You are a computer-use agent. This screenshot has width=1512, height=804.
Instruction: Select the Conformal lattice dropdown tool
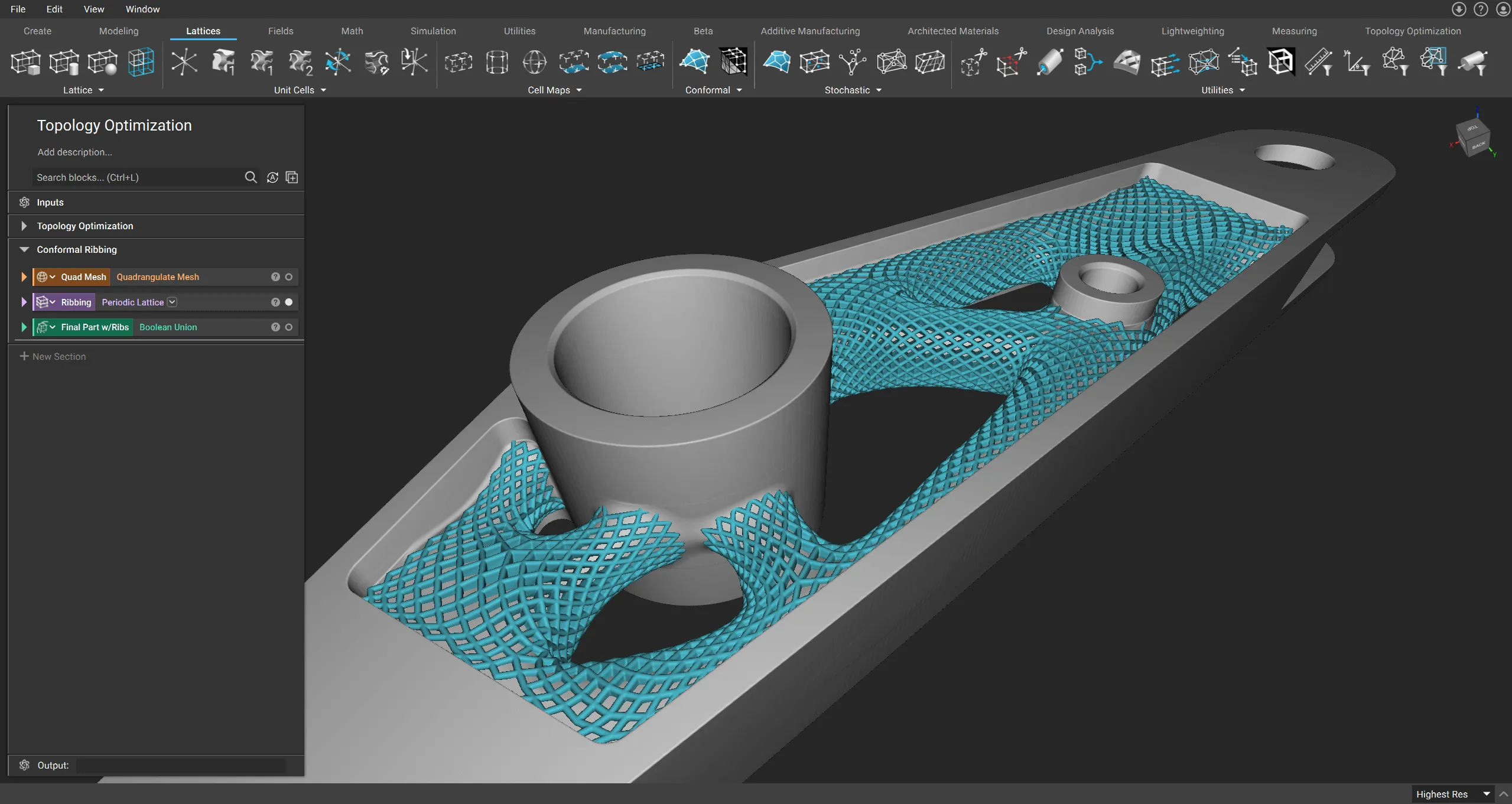pos(739,90)
